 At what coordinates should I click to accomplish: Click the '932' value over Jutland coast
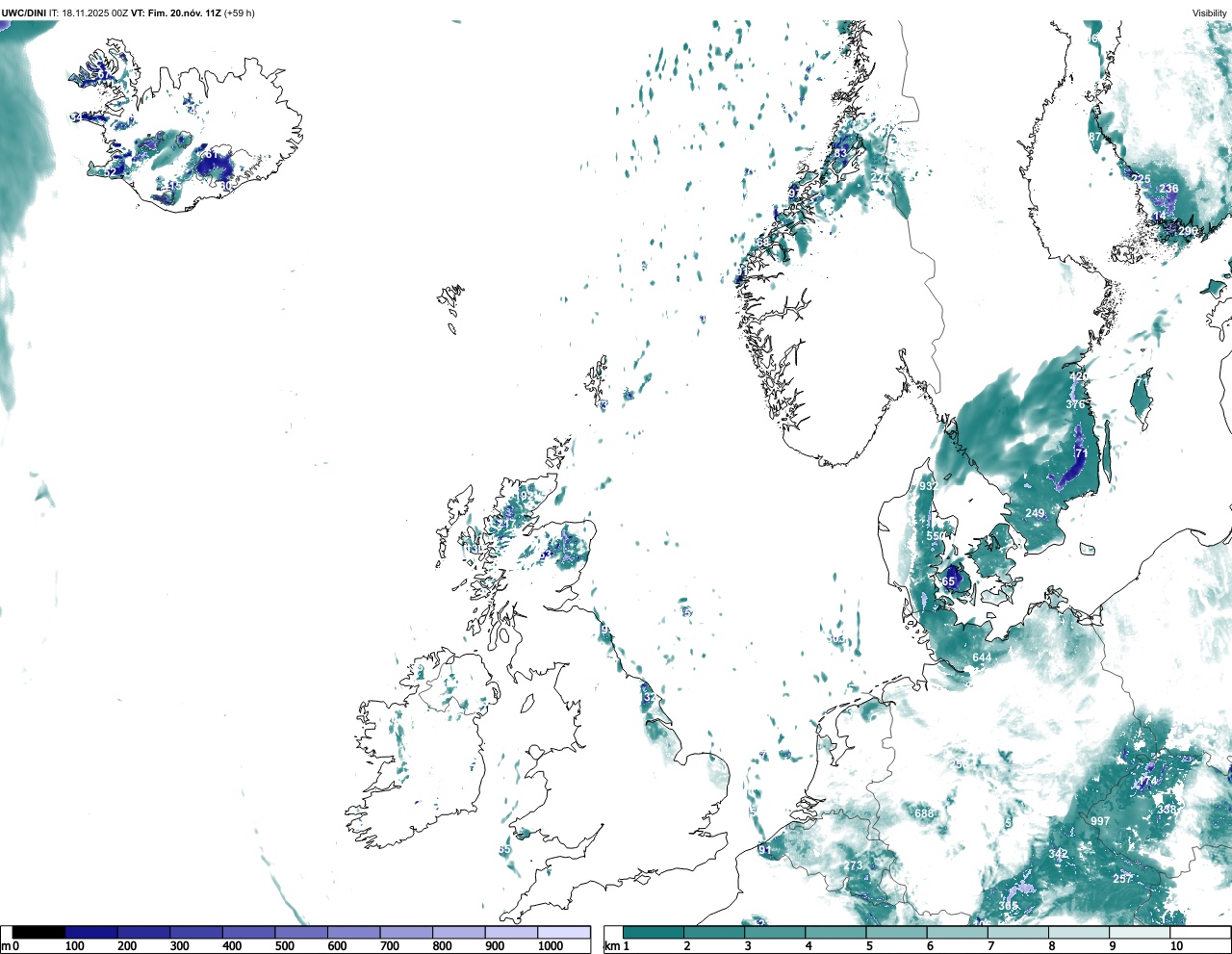pyautogui.click(x=928, y=486)
